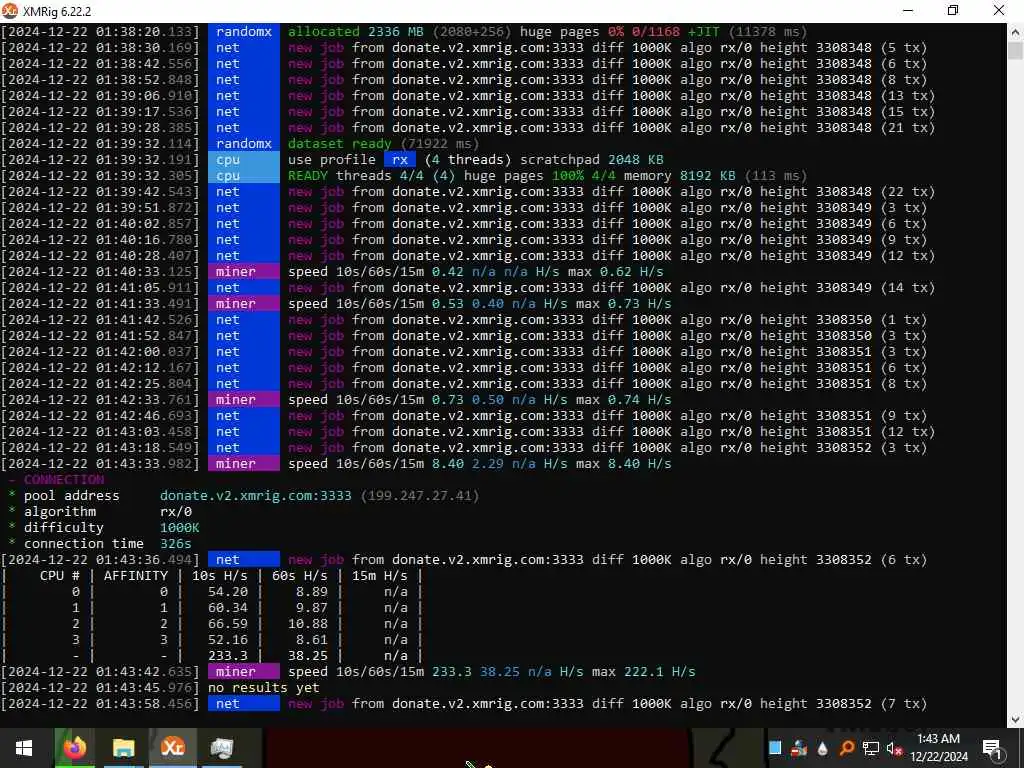Screen dimensions: 1024x768
Task: Click the 'CPU #' table header
Action: click(x=59, y=576)
